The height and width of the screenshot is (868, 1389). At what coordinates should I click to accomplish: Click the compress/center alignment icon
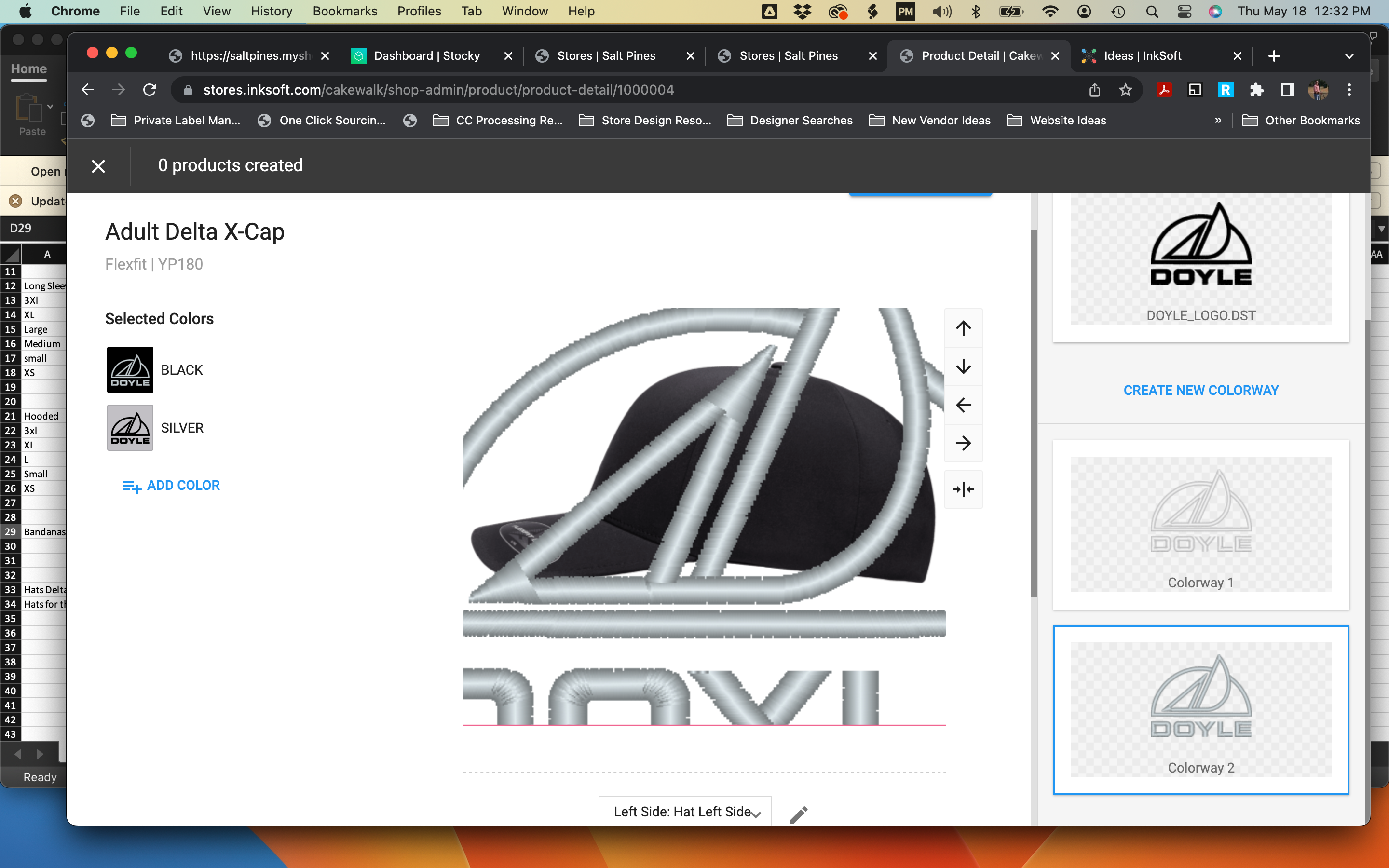click(x=963, y=489)
